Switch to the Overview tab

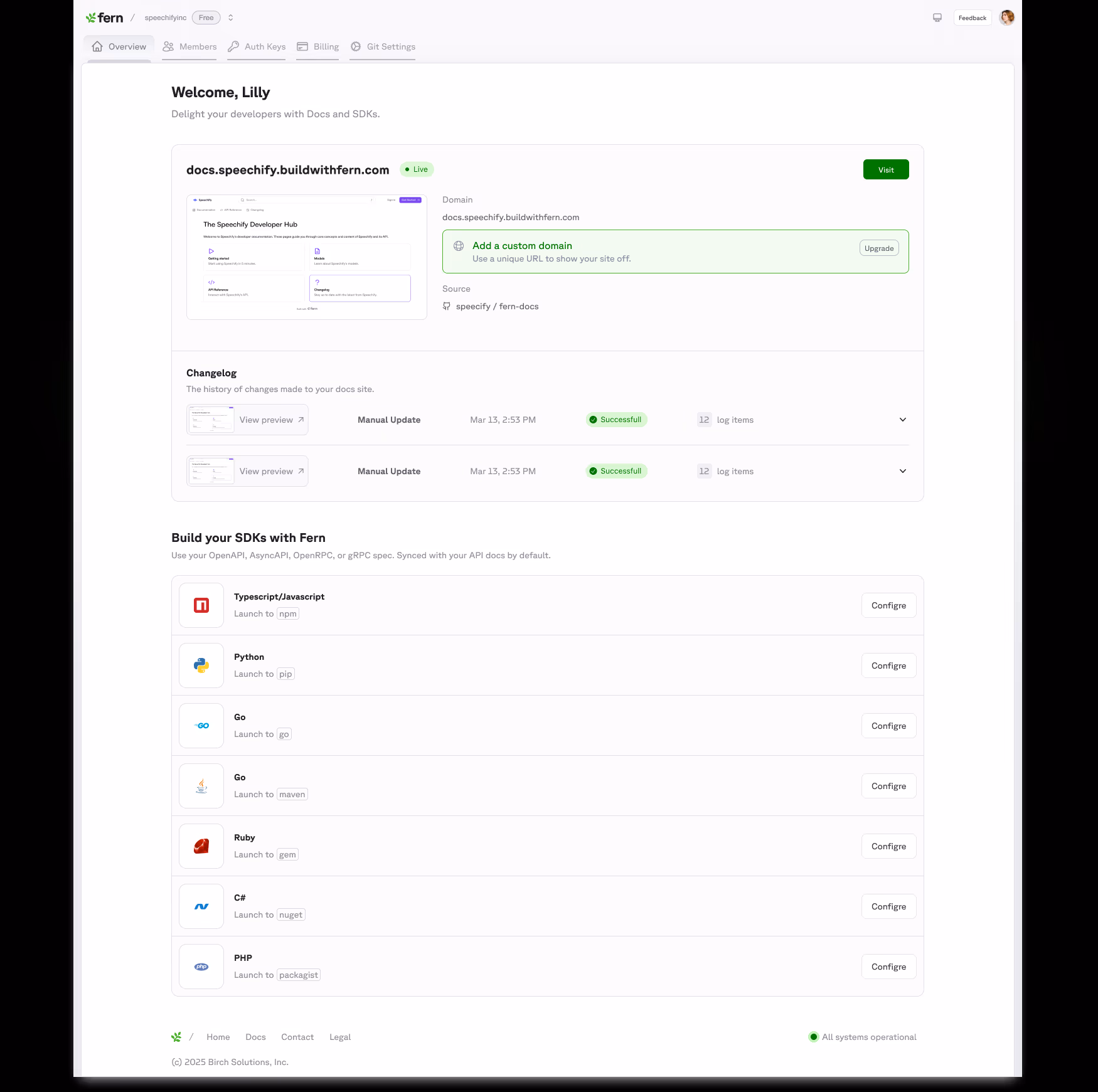(119, 46)
